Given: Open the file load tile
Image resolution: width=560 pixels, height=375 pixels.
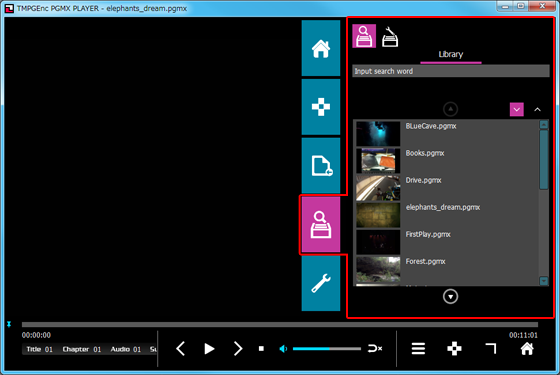Looking at the screenshot, I should tap(321, 166).
